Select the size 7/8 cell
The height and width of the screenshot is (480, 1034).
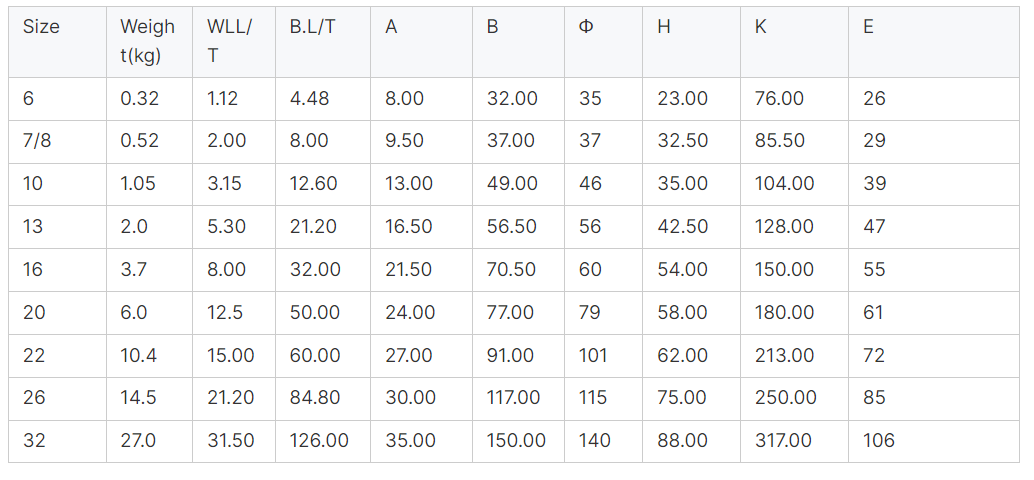pos(37,141)
